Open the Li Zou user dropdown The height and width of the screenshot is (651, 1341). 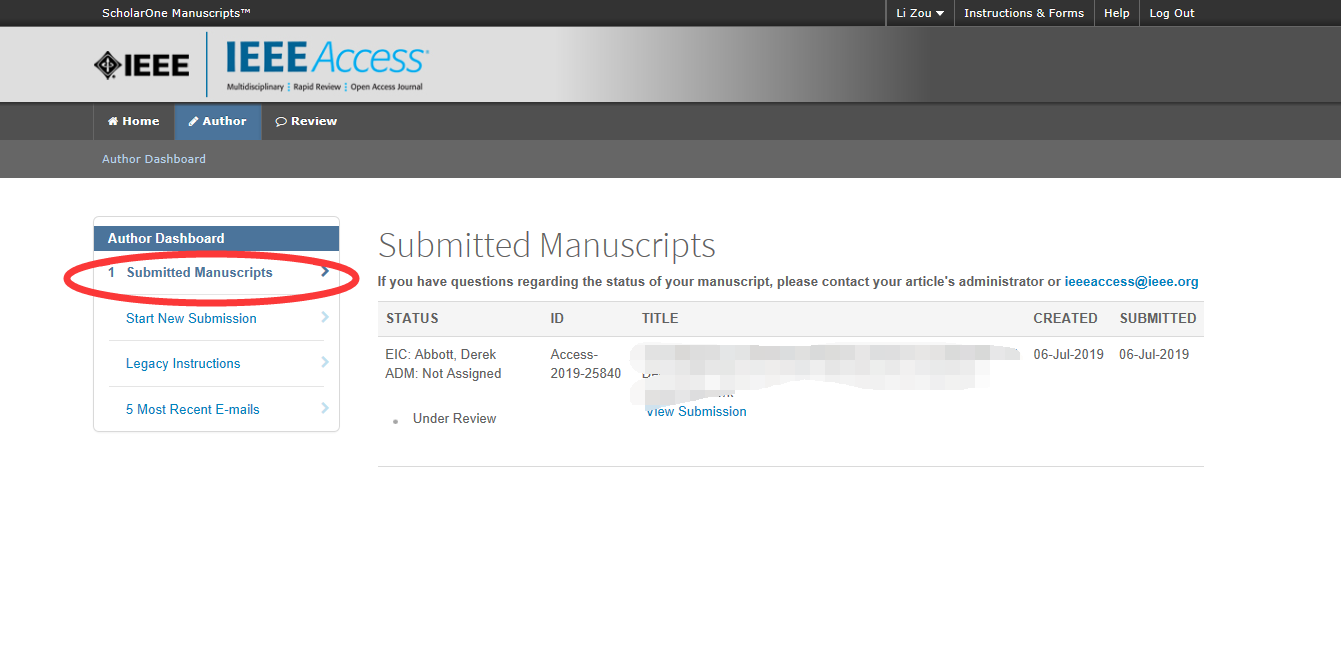click(x=918, y=13)
